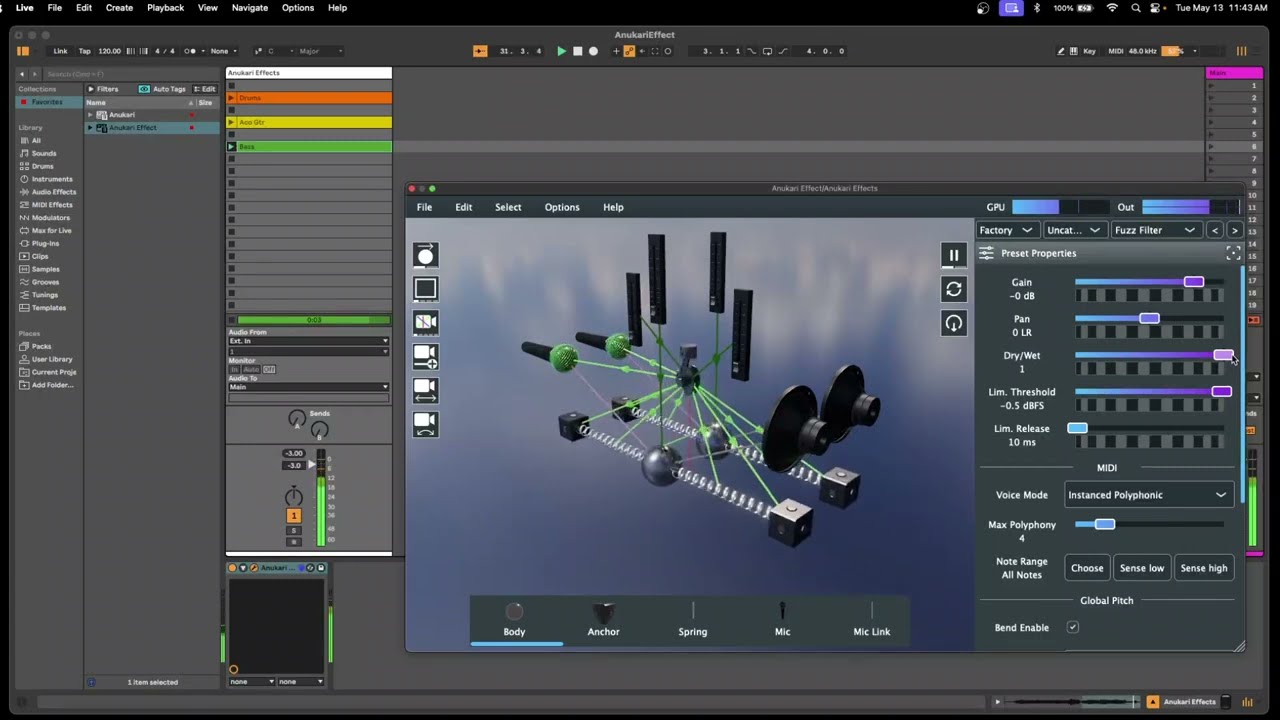Screen dimensions: 1280x720
Task: Open the macOS Wi-Fi menu
Action: pyautogui.click(x=1112, y=8)
